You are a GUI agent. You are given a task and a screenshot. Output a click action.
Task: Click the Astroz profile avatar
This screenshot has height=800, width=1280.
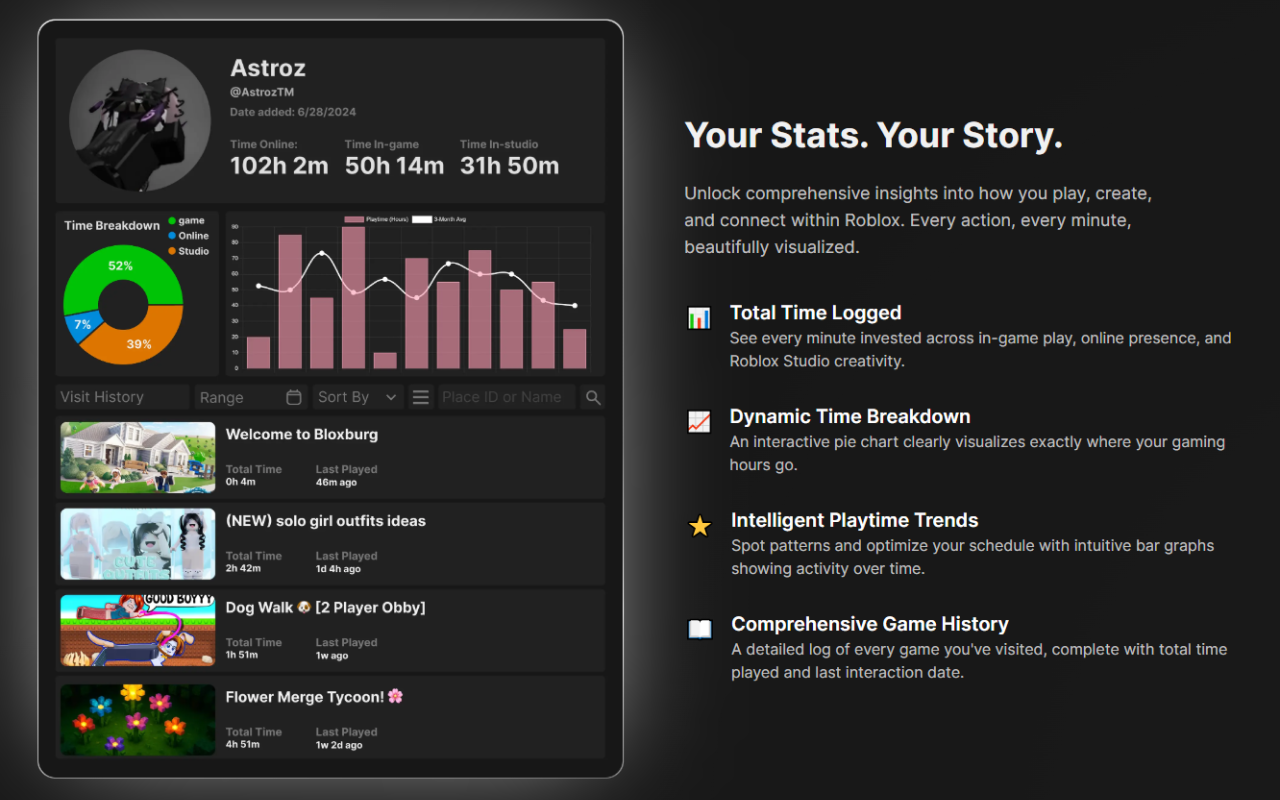point(140,121)
